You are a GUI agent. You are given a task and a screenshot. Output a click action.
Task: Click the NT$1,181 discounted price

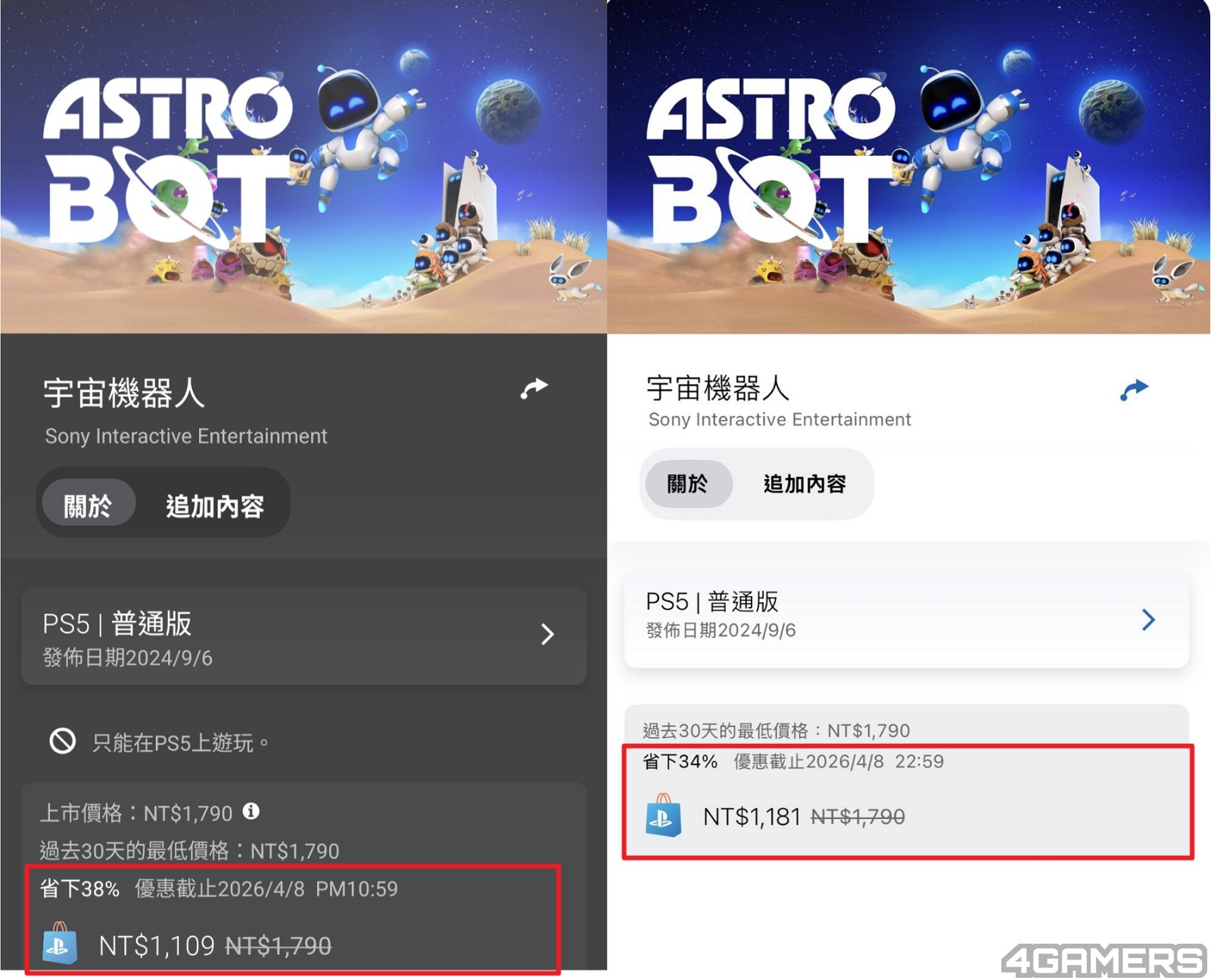(x=752, y=817)
